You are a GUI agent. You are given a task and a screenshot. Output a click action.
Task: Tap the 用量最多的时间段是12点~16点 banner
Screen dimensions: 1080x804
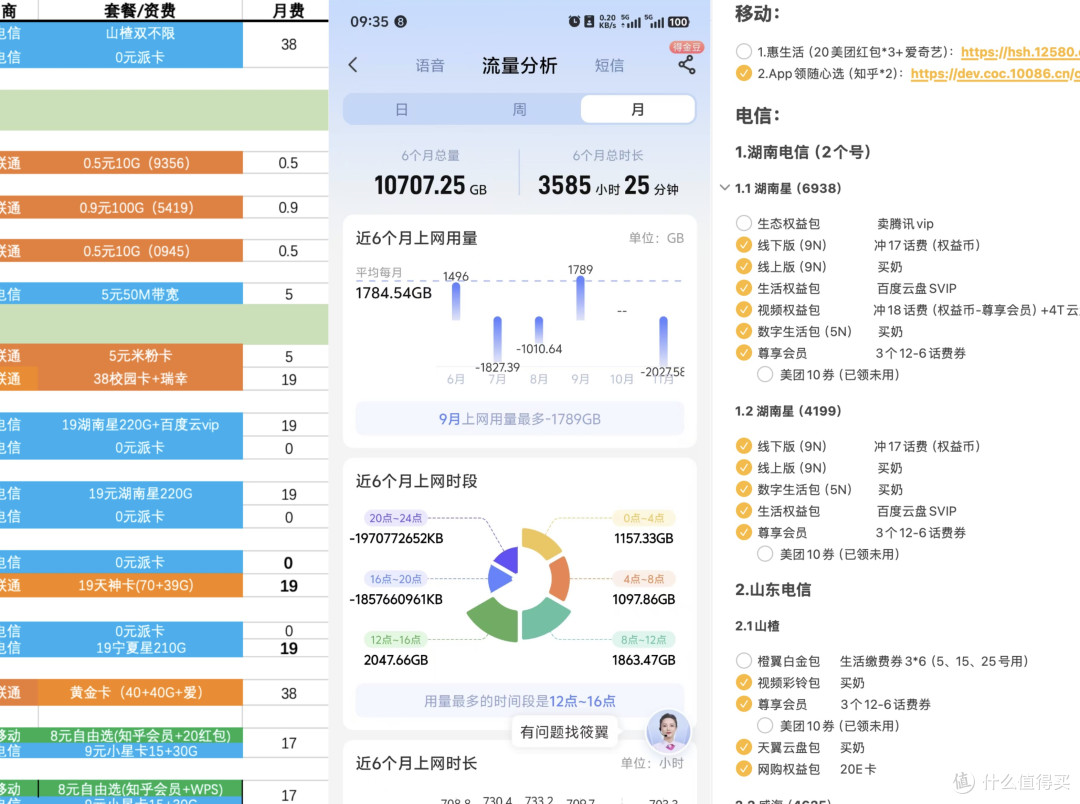[x=519, y=701]
